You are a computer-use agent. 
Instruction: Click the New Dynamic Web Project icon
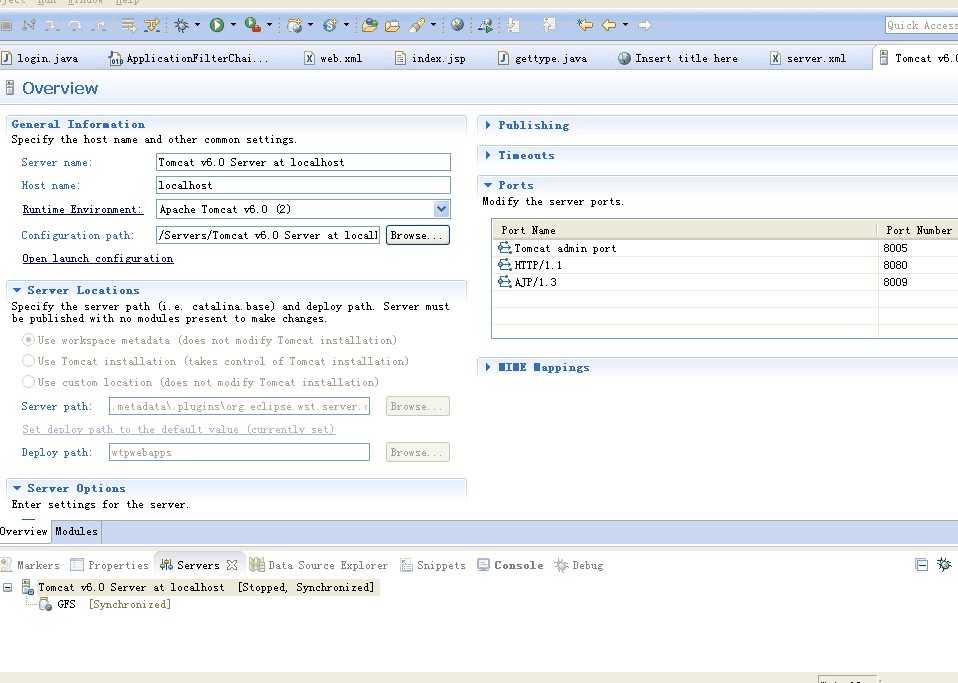[x=294, y=25]
